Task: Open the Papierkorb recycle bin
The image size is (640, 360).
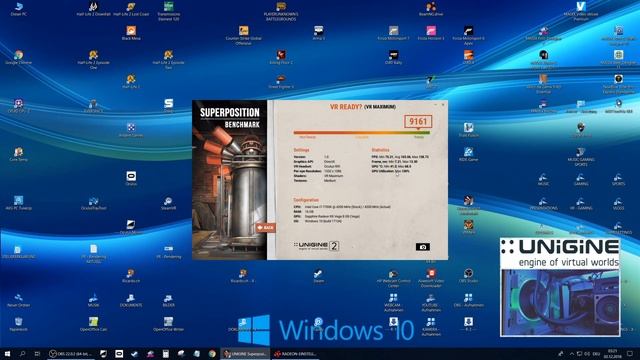Action: (18, 324)
